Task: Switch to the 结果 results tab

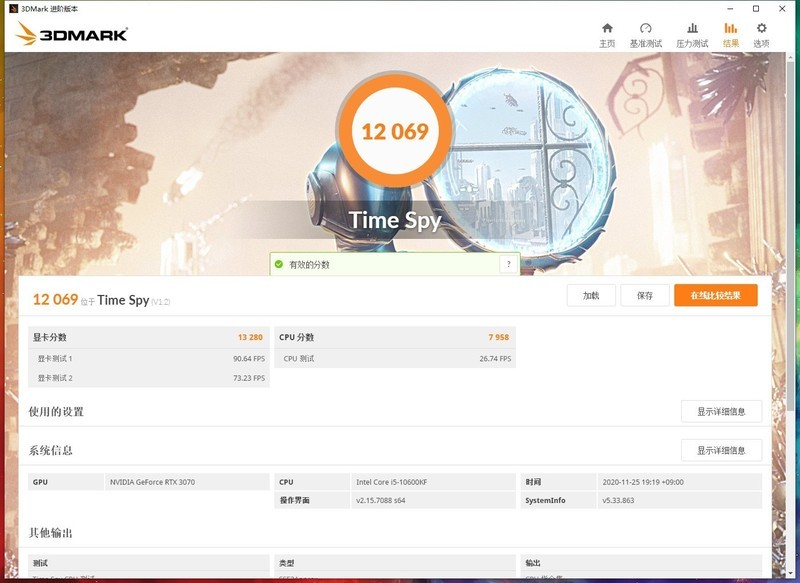Action: click(729, 35)
